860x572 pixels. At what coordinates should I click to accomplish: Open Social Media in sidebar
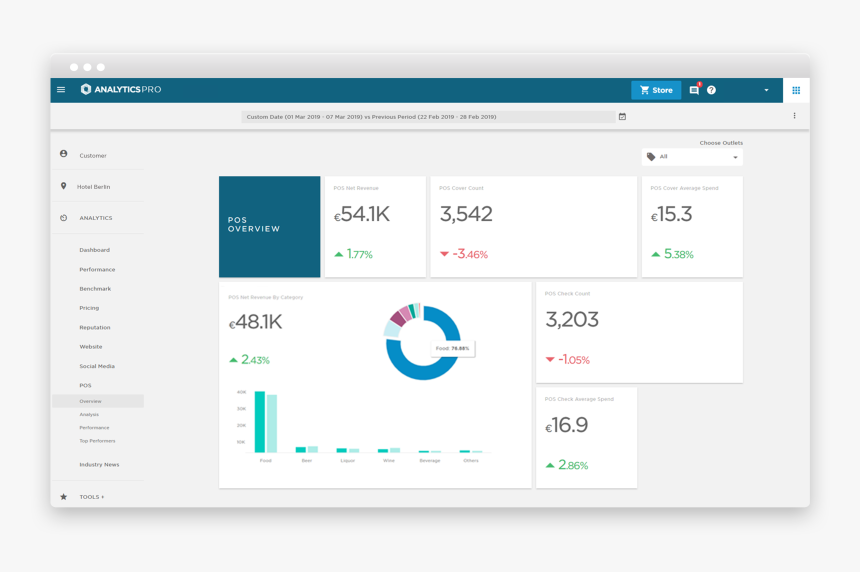(x=97, y=366)
